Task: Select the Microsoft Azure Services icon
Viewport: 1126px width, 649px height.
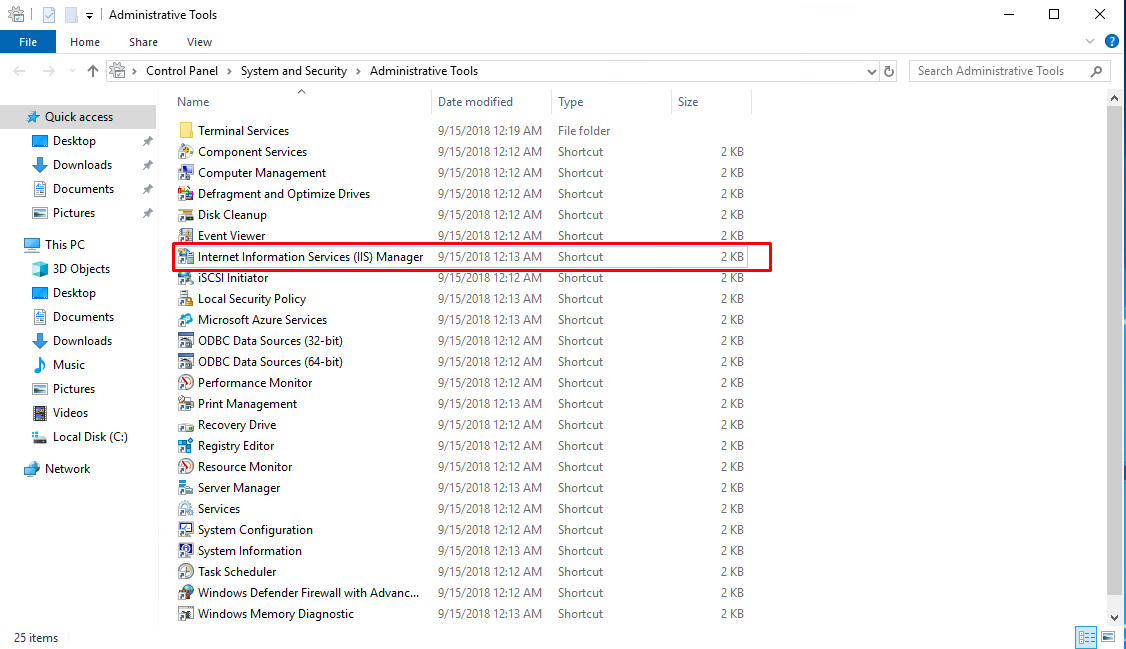Action: click(x=185, y=319)
